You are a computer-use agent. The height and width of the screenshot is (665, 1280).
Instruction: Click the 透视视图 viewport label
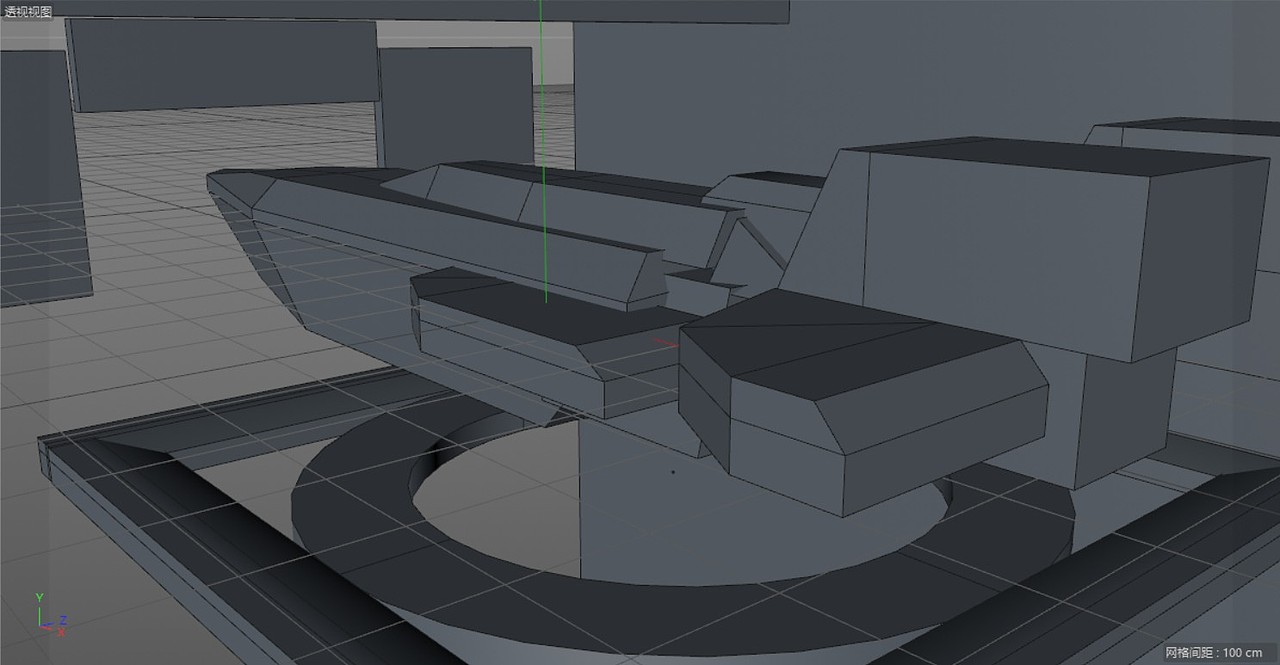(x=28, y=11)
